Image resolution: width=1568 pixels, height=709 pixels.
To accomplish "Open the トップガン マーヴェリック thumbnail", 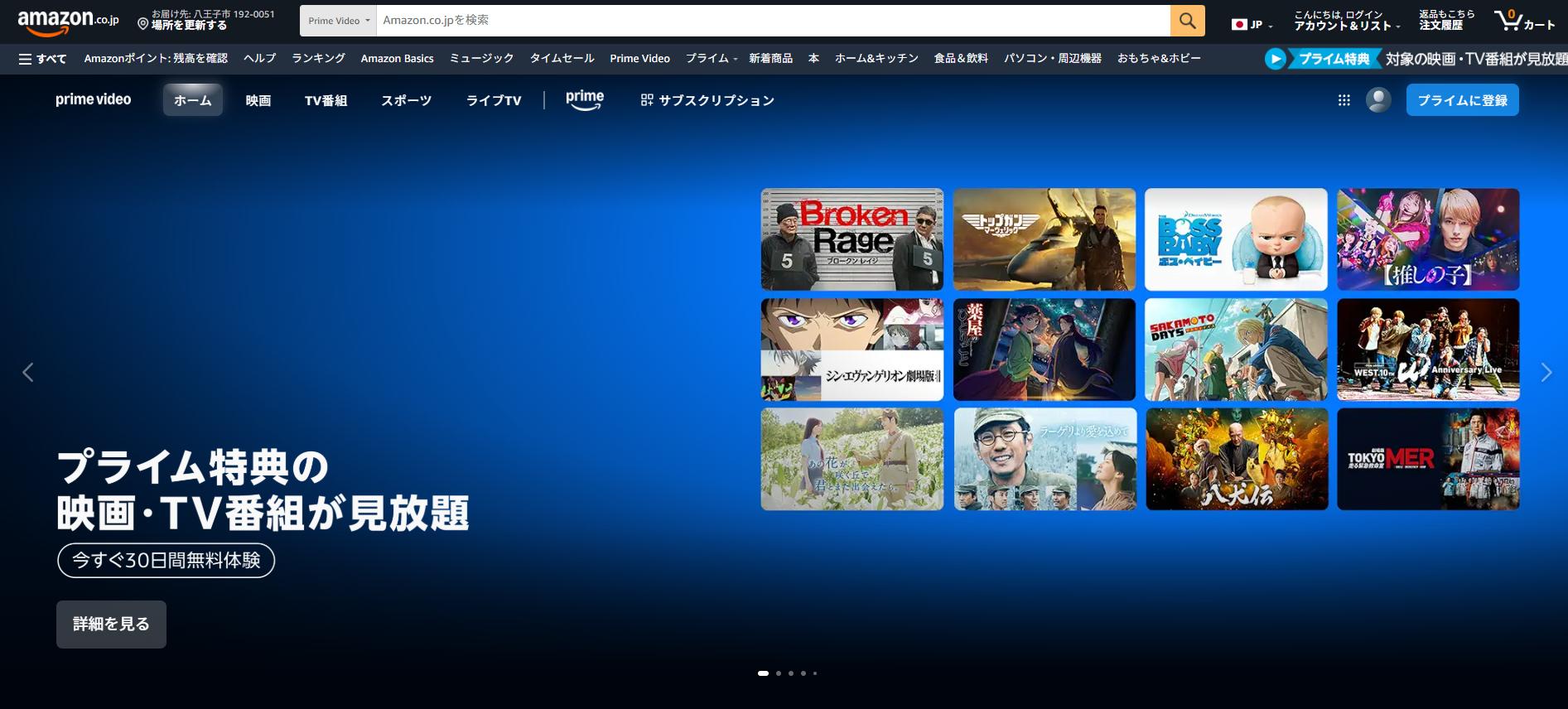I will click(x=1045, y=239).
